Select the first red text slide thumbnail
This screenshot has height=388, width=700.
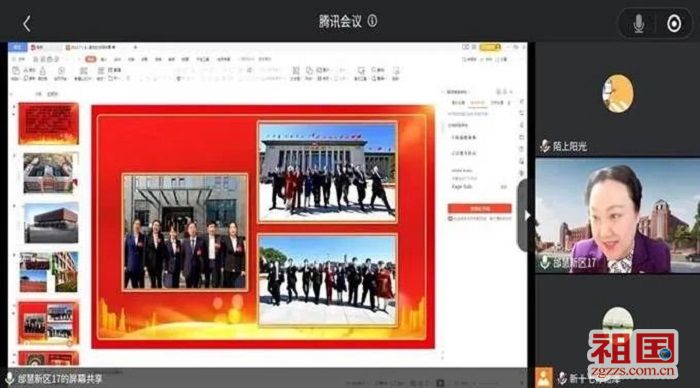pos(48,124)
